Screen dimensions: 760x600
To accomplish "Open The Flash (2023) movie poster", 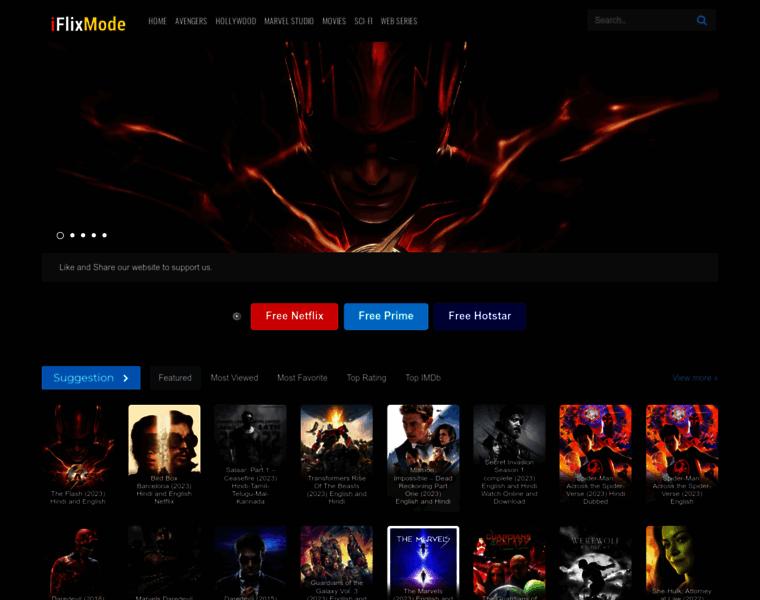I will click(x=78, y=456).
